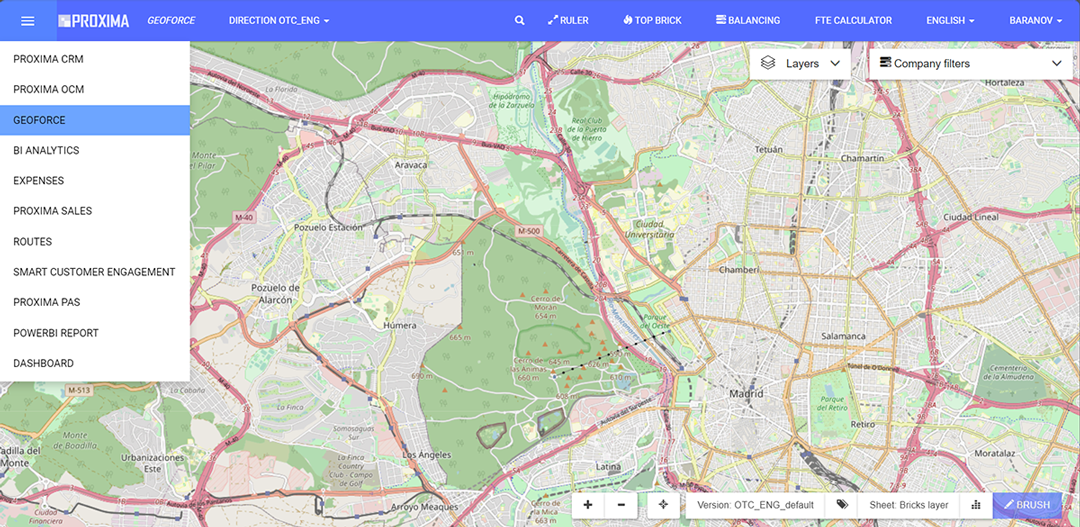Expand the Company filters dropdown
Screen dimensions: 1080x527
tap(971, 63)
